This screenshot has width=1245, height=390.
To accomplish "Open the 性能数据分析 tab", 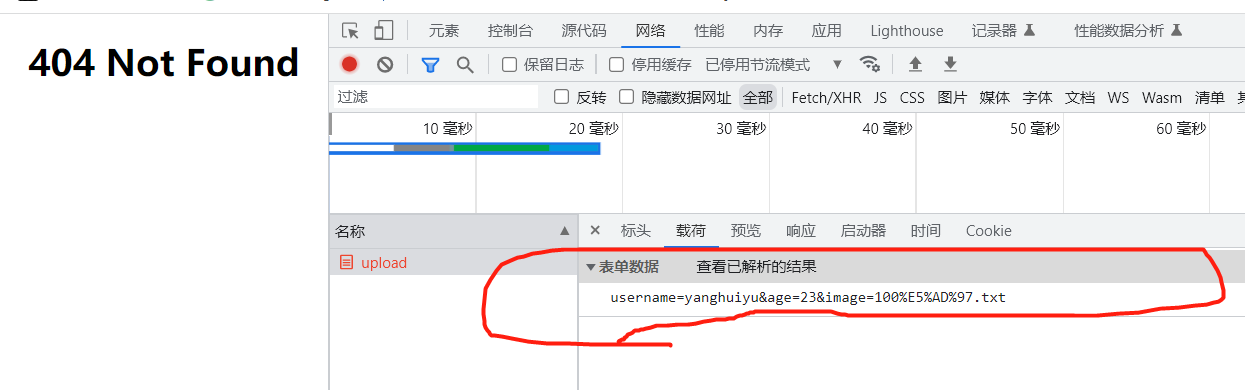I will [1128, 31].
